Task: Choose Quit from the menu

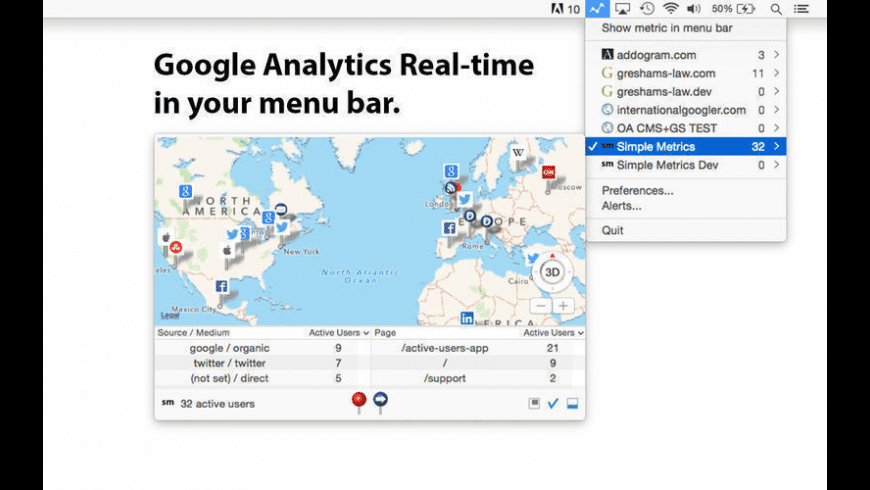Action: (x=613, y=230)
